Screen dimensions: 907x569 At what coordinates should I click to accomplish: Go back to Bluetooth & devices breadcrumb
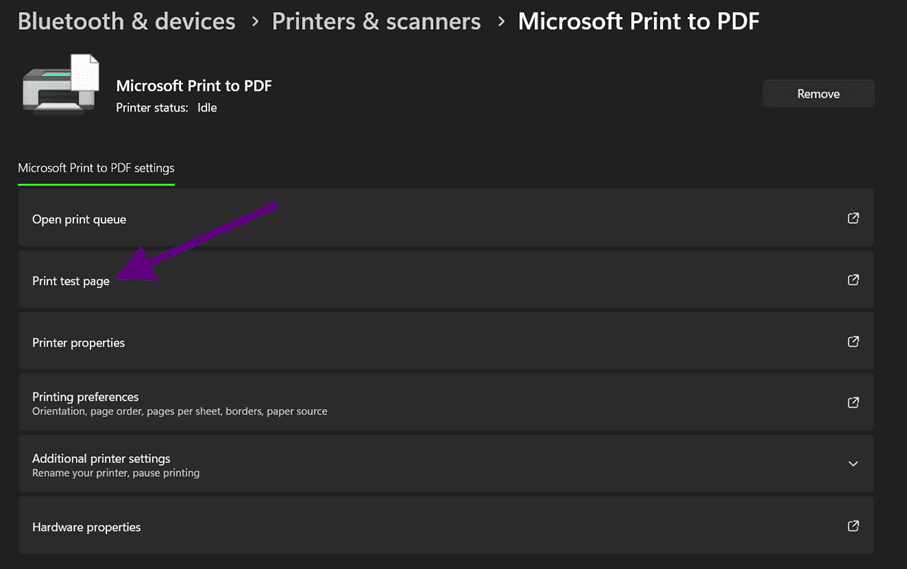127,21
